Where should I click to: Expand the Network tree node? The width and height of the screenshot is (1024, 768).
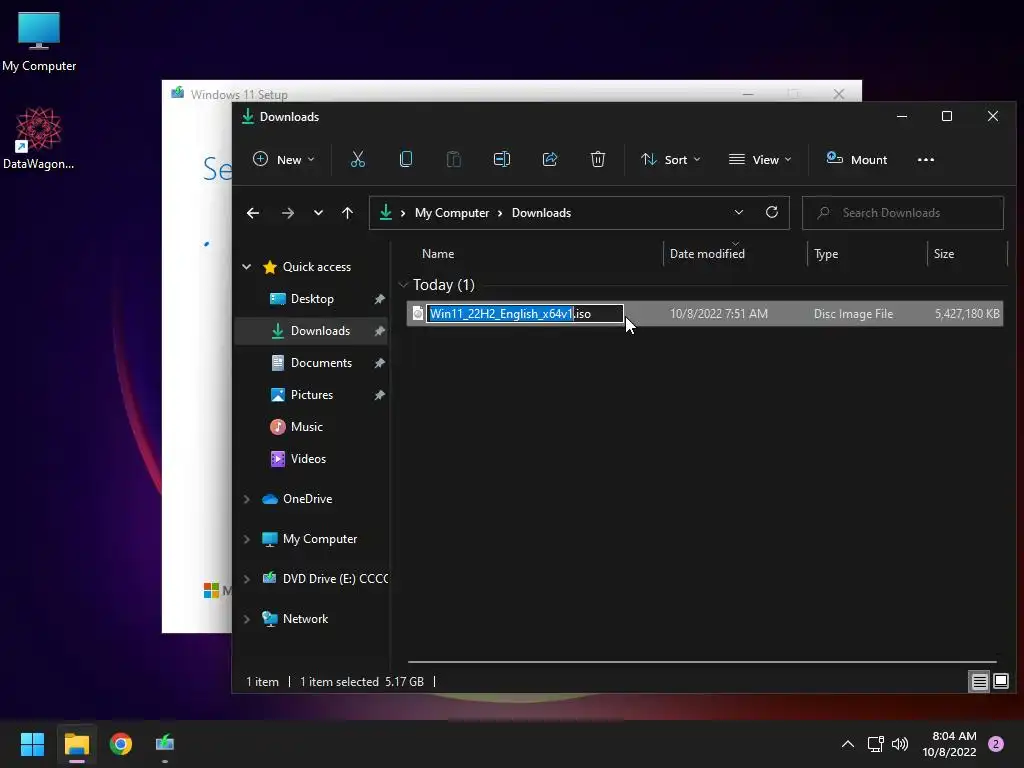click(x=247, y=619)
